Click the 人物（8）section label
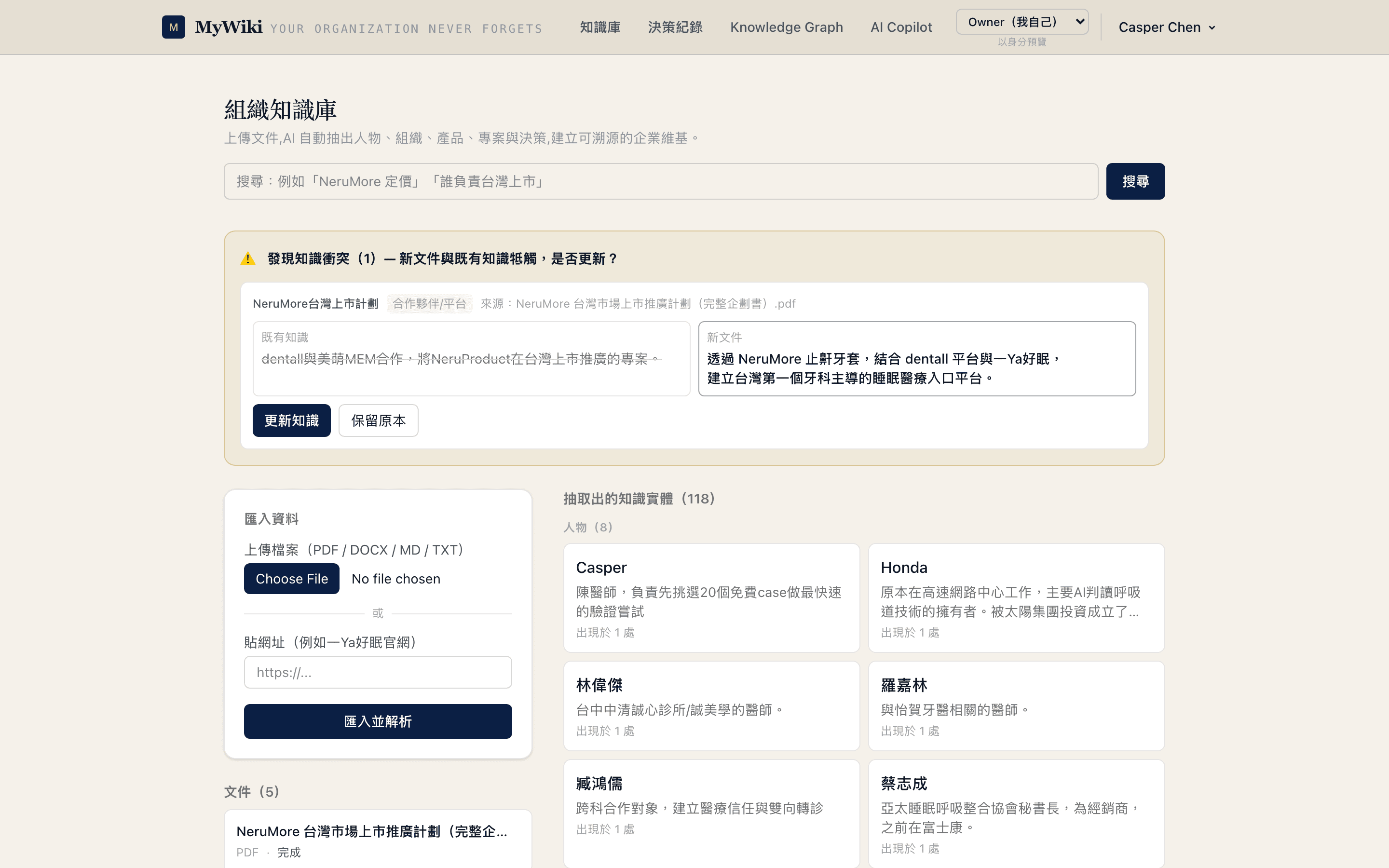The image size is (1389, 868). (x=588, y=527)
